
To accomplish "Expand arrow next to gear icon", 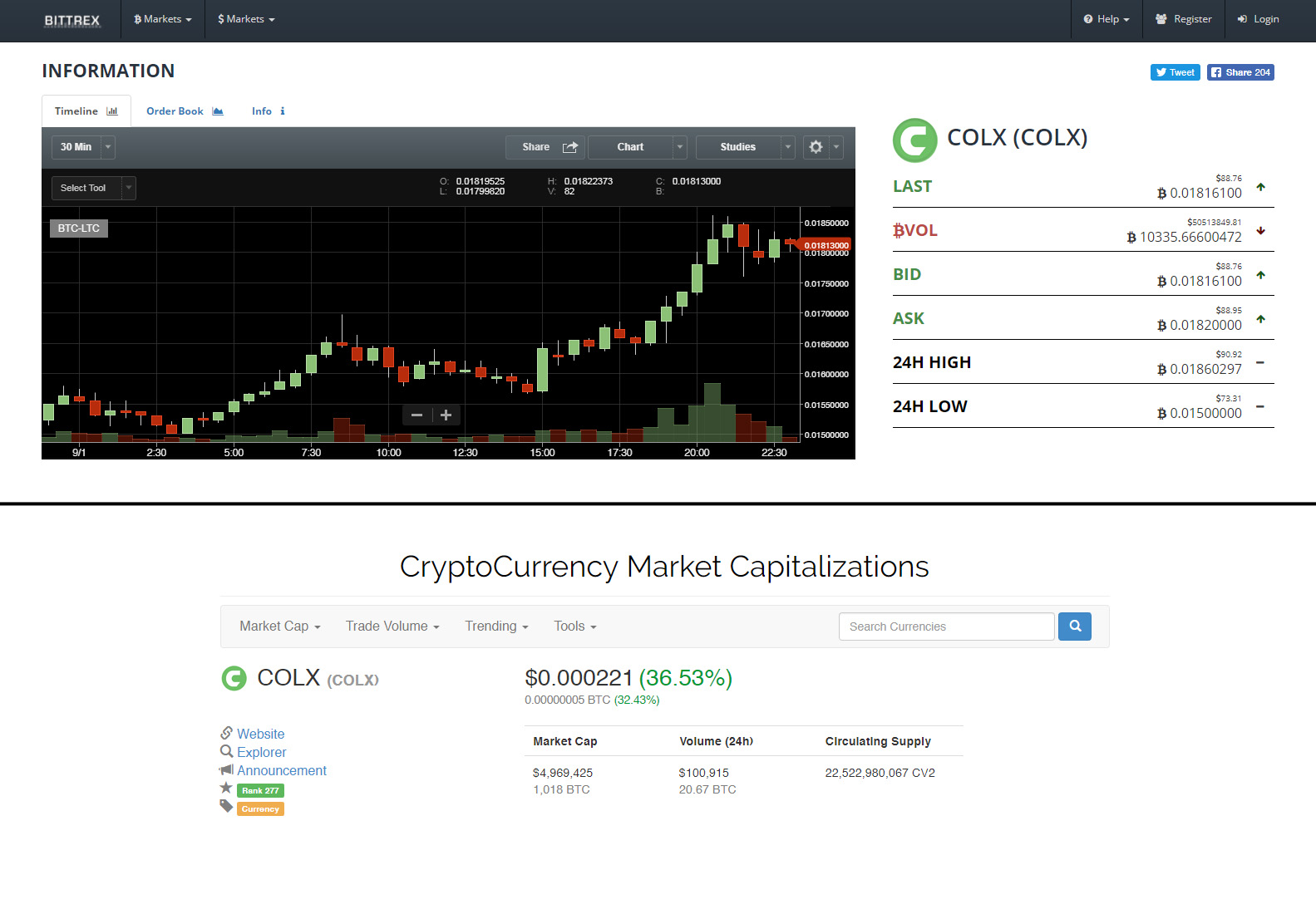I will coord(836,147).
